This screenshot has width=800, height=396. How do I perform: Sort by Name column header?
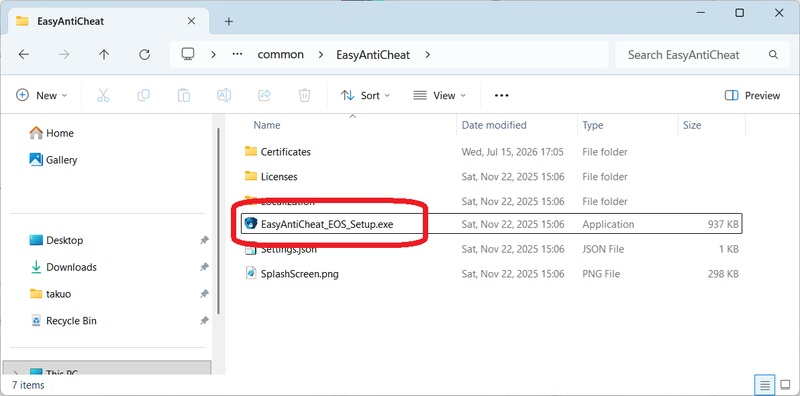coord(267,125)
